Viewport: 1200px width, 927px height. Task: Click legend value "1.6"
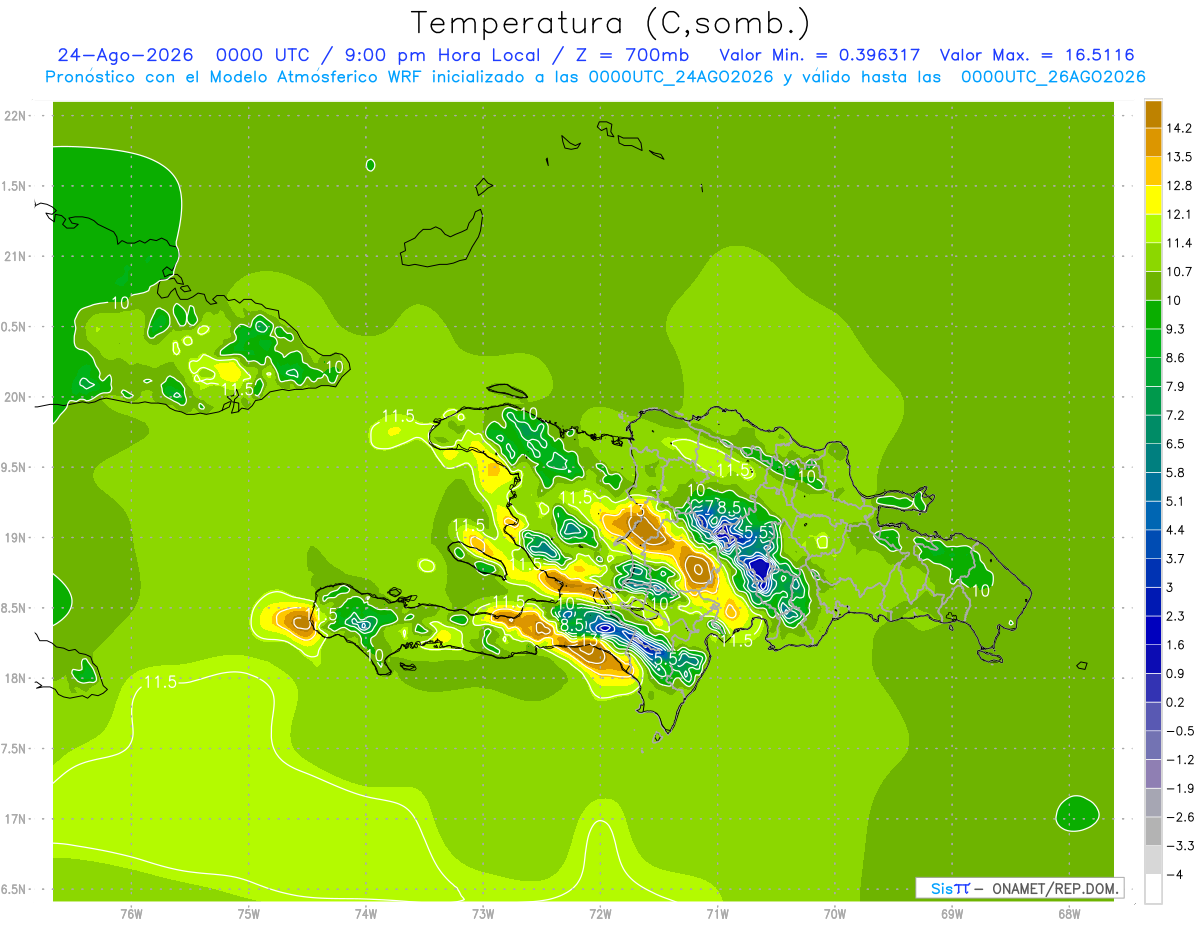(1176, 645)
